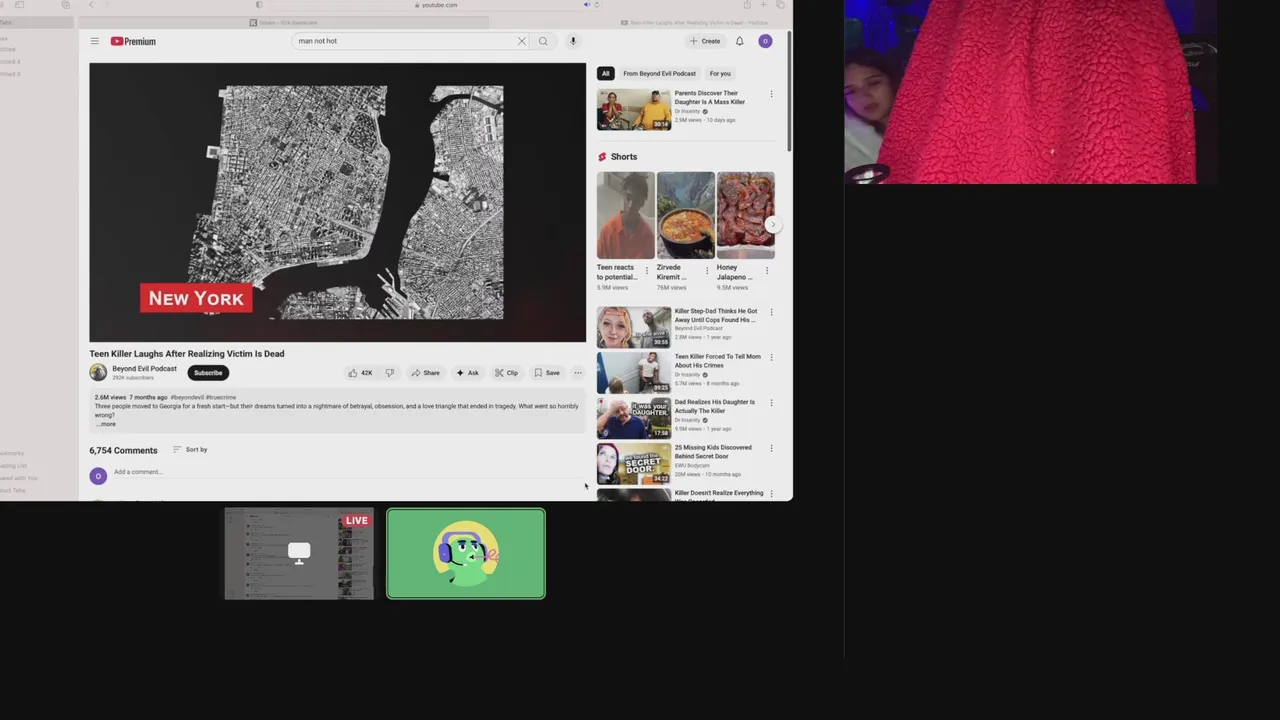Open options for the 'Honey Jalapeno' Short
The height and width of the screenshot is (720, 1280).
point(767,270)
